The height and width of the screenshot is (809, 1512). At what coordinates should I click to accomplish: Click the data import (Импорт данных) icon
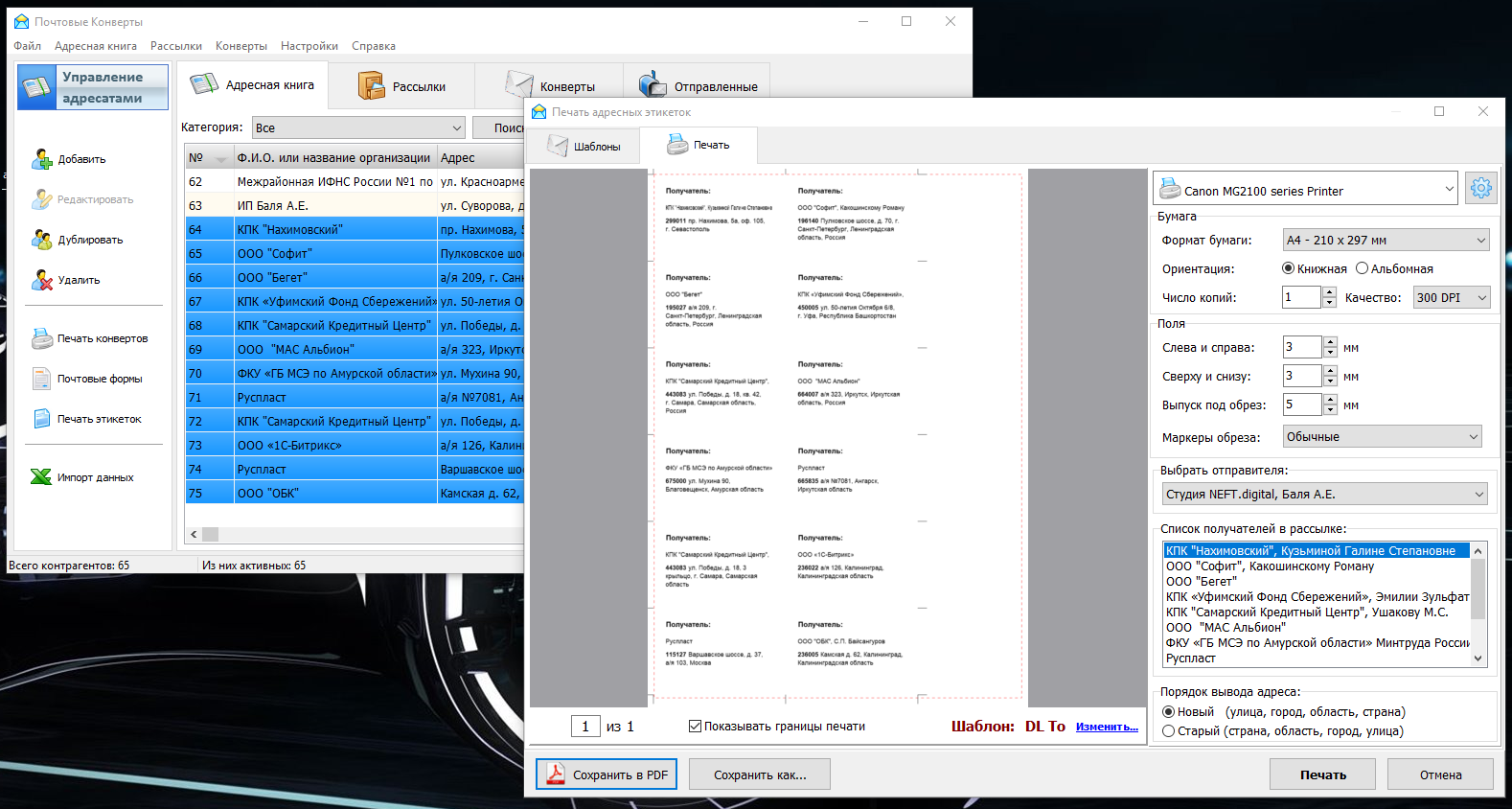click(x=42, y=477)
